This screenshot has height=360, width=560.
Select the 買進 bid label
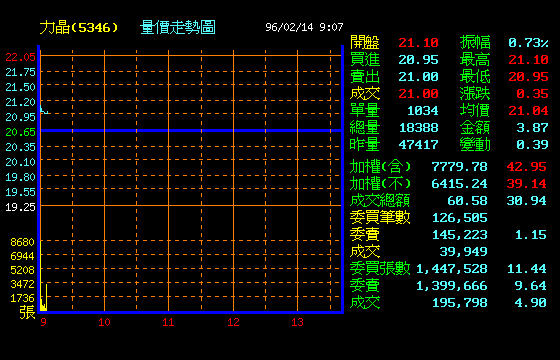(x=365, y=60)
